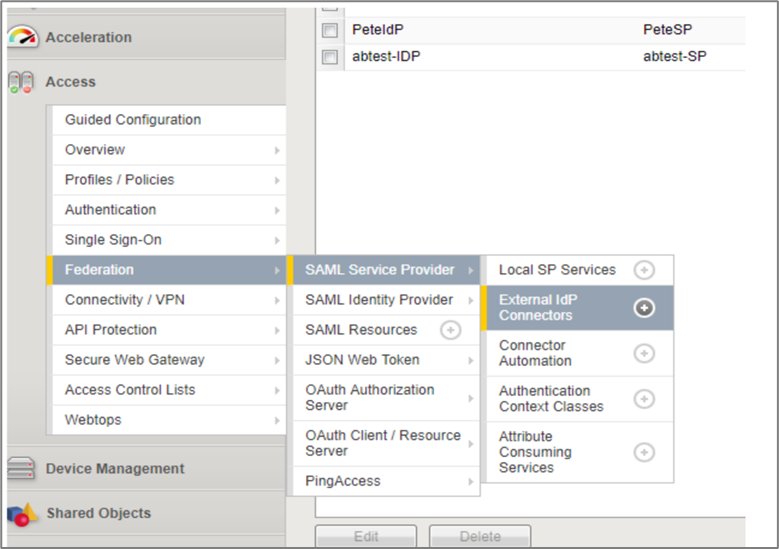Tick the checkbox for PeteIdP row

[x=330, y=31]
